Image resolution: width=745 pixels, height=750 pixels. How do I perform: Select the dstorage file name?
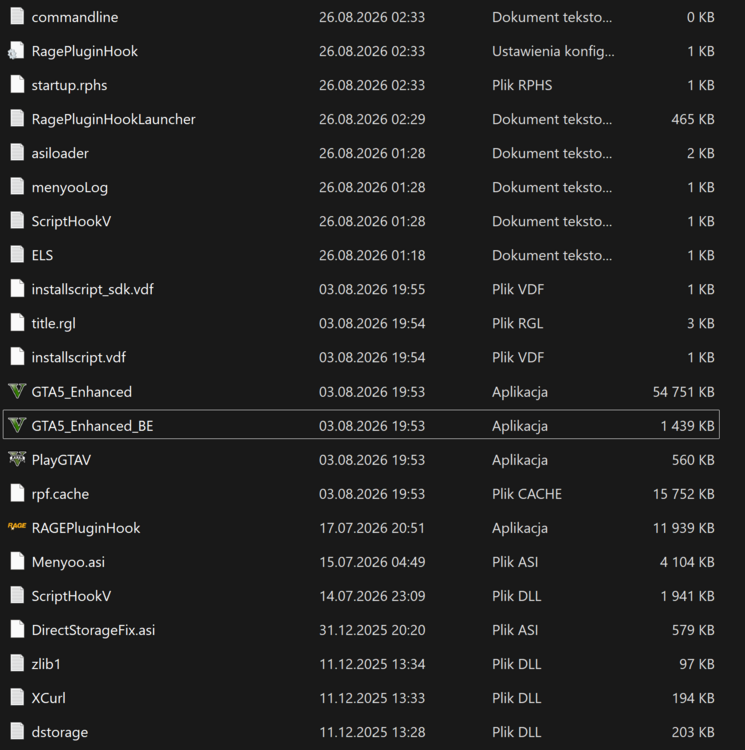click(60, 732)
